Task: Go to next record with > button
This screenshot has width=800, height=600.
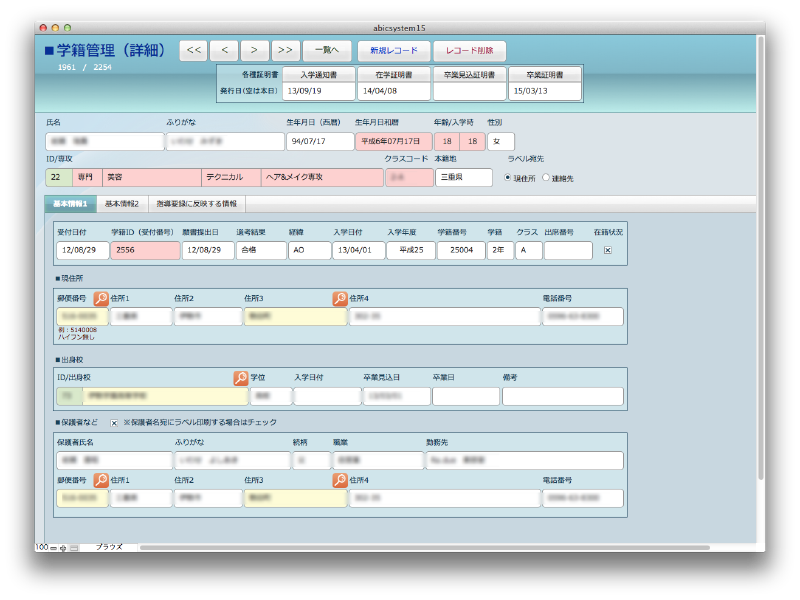Action: [x=255, y=50]
